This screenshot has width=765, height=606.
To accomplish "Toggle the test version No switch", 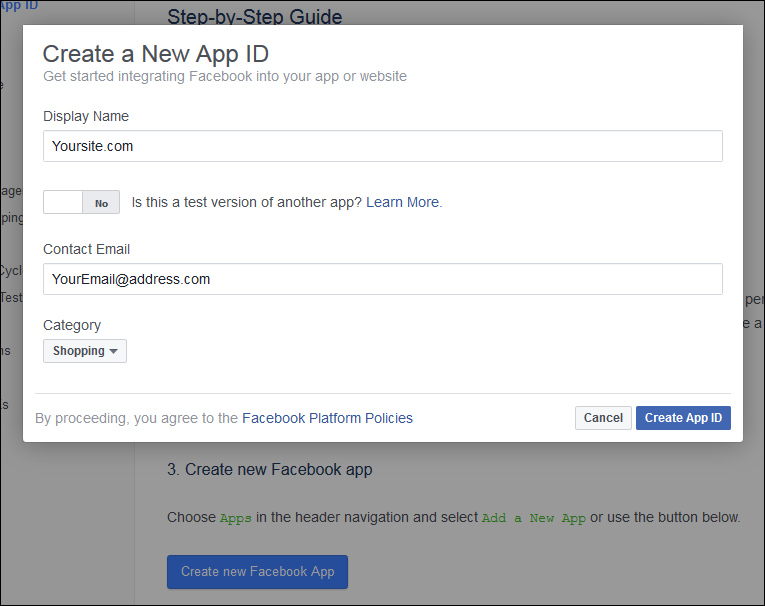I will (x=81, y=202).
